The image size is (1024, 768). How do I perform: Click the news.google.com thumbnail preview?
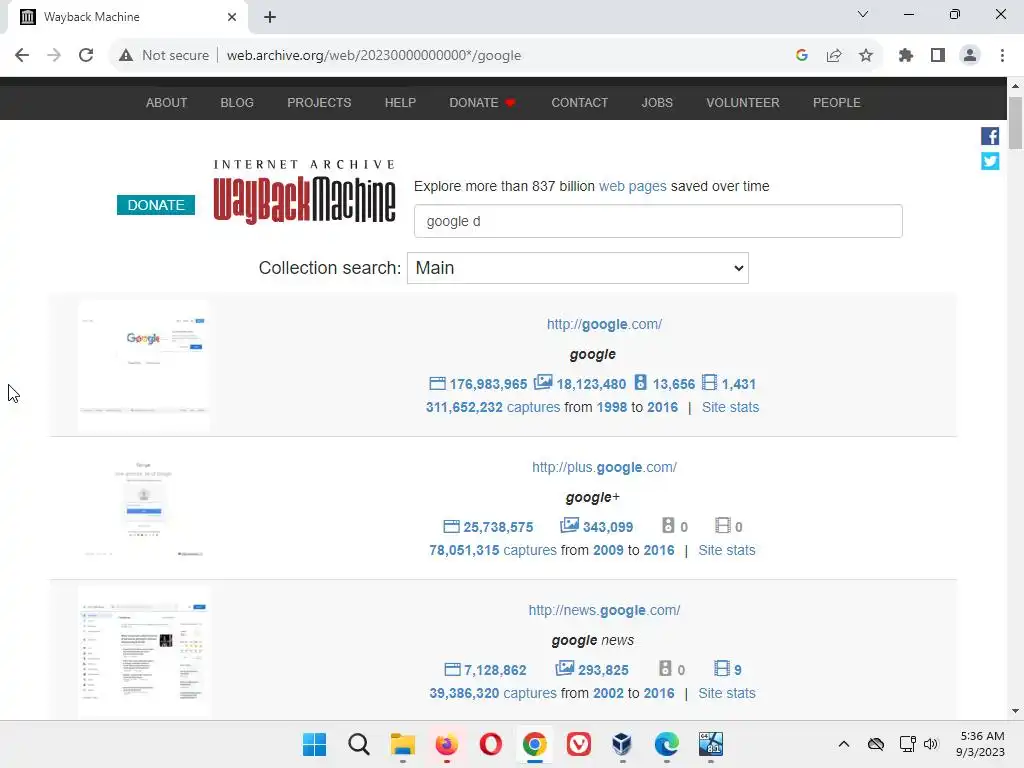(x=144, y=652)
